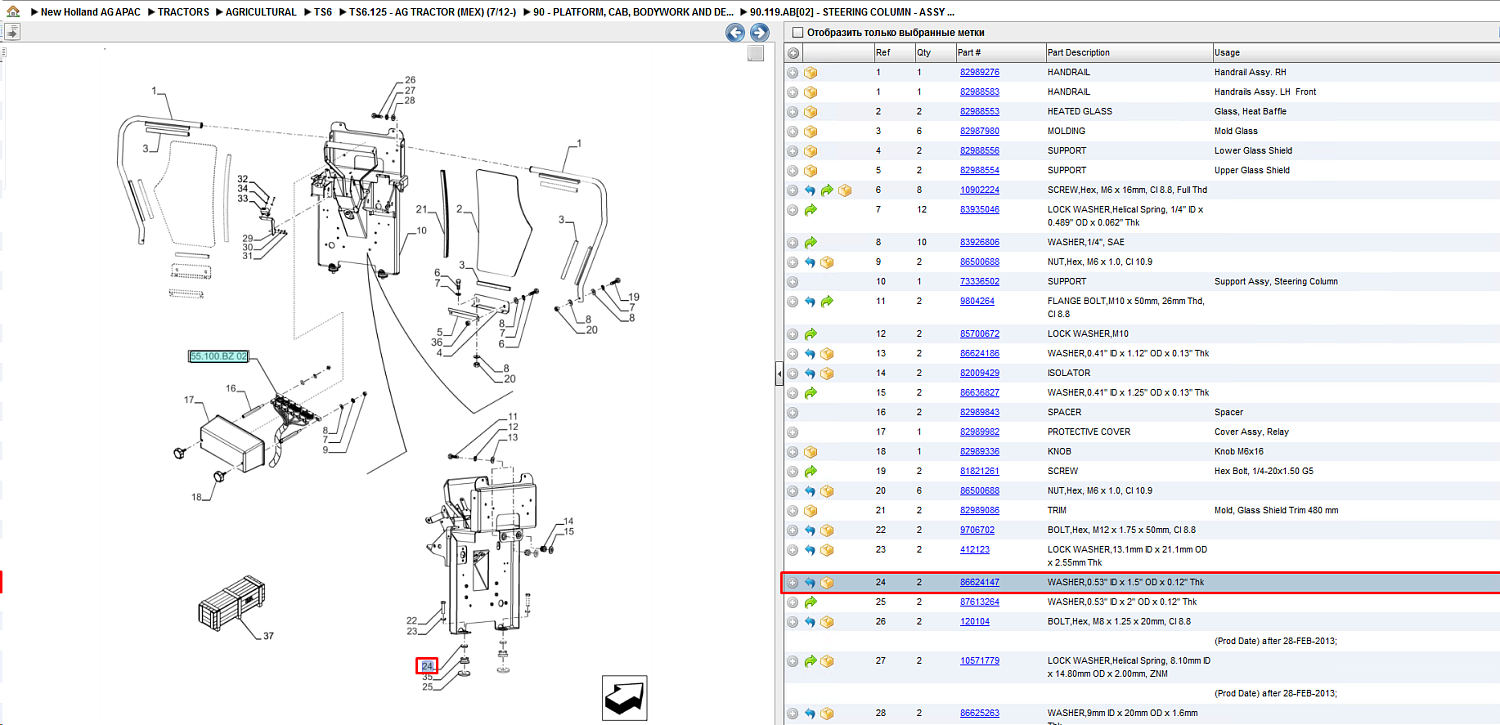The image size is (1500, 725).
Task: Click the green arrow icon for part 87613264
Action: coord(810,602)
